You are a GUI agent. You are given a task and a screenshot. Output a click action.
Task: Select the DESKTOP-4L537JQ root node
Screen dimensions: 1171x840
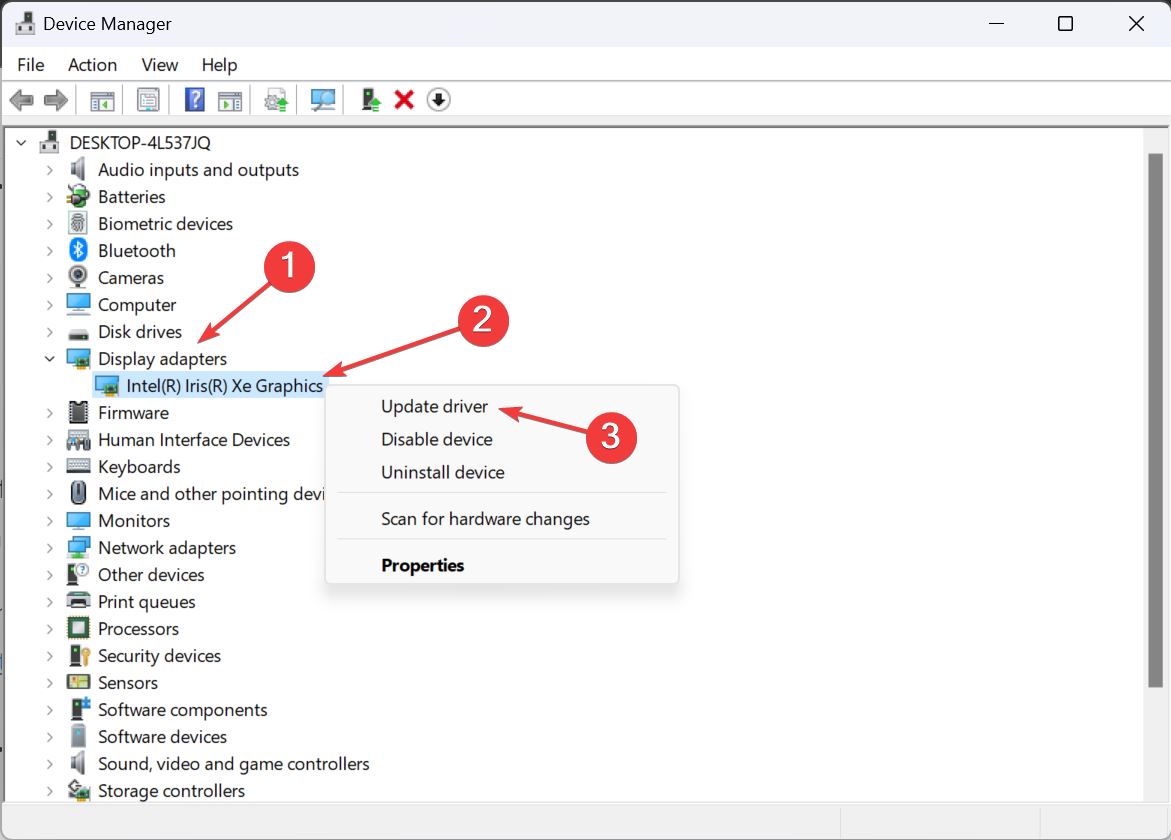(140, 143)
